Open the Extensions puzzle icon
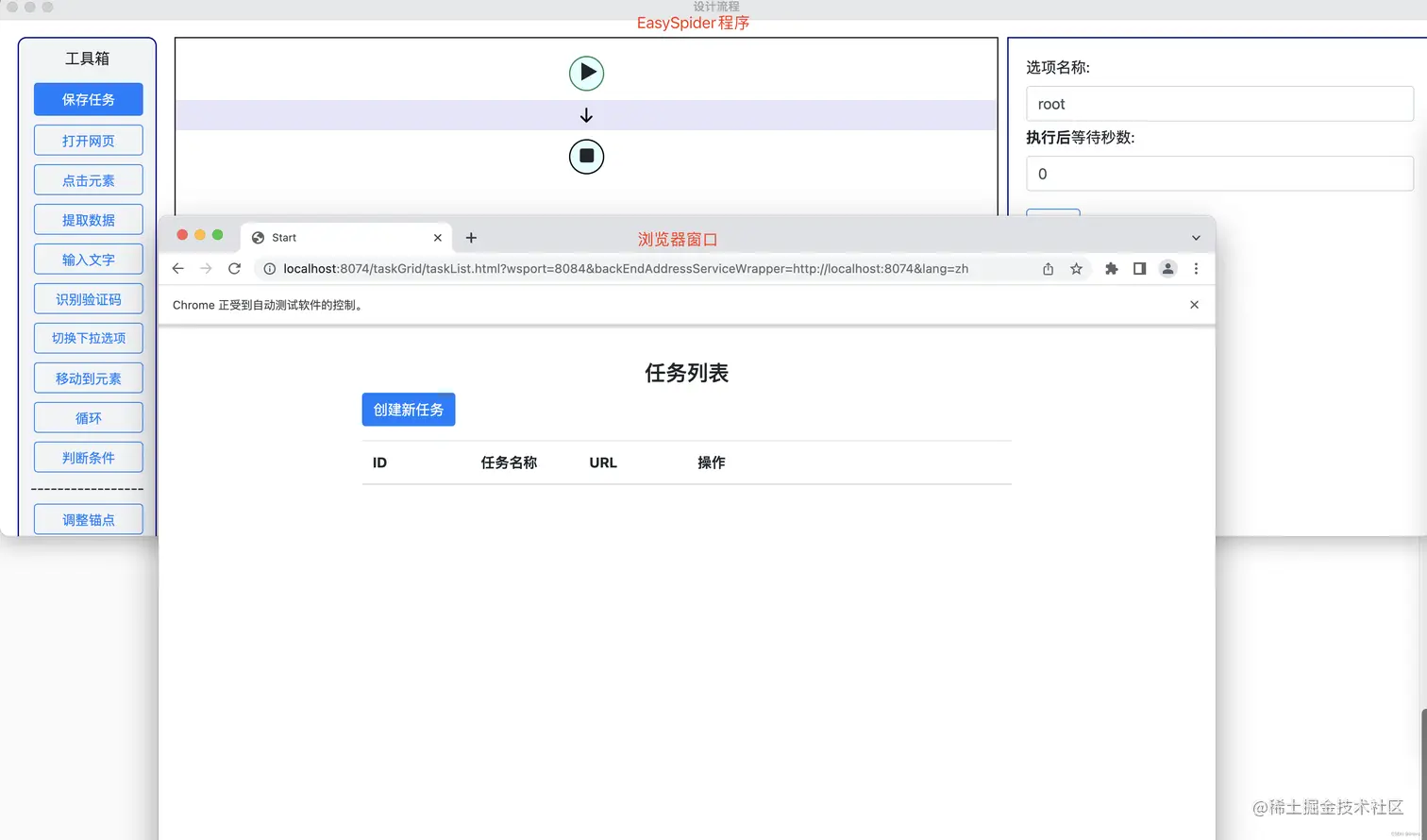The width and height of the screenshot is (1427, 840). tap(1111, 268)
